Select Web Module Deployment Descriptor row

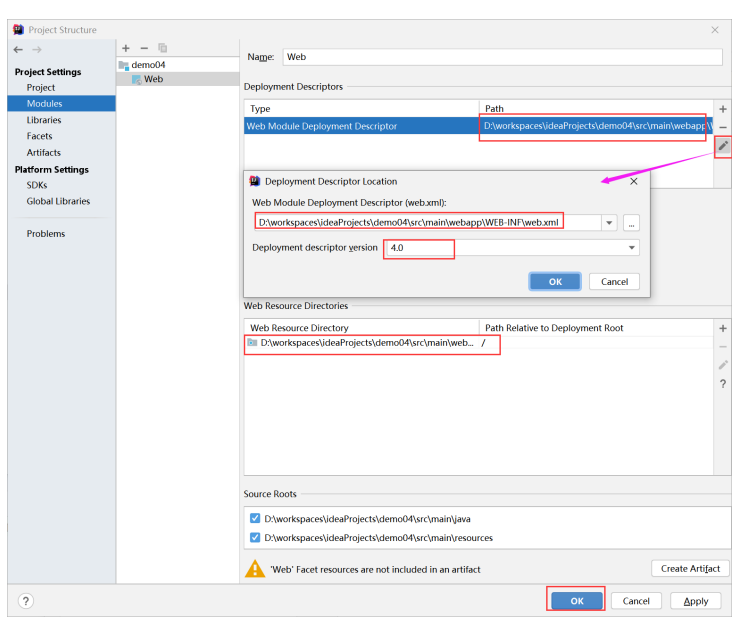(478, 126)
